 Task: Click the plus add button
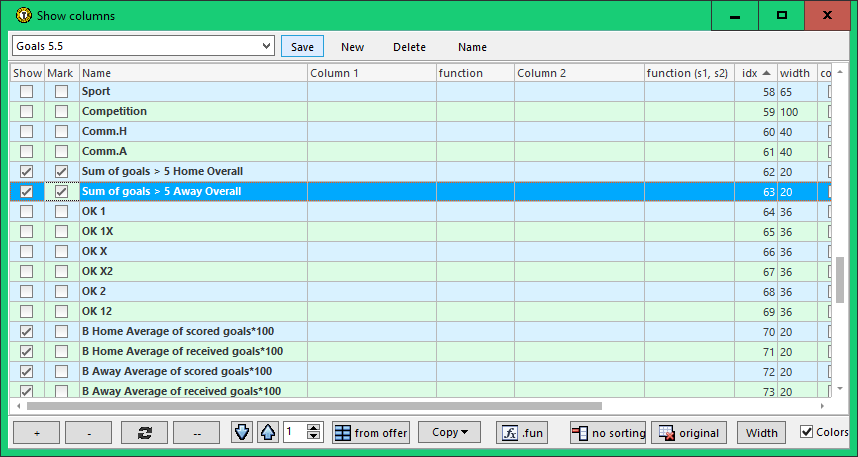pos(35,433)
